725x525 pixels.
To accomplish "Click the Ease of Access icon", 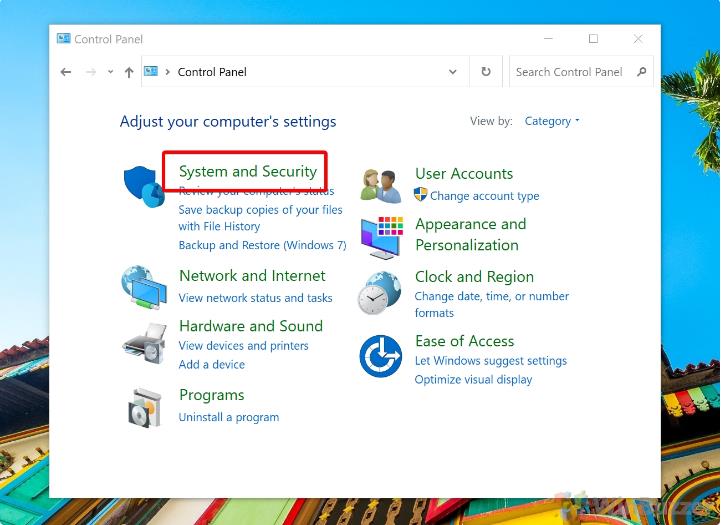I will 381,356.
